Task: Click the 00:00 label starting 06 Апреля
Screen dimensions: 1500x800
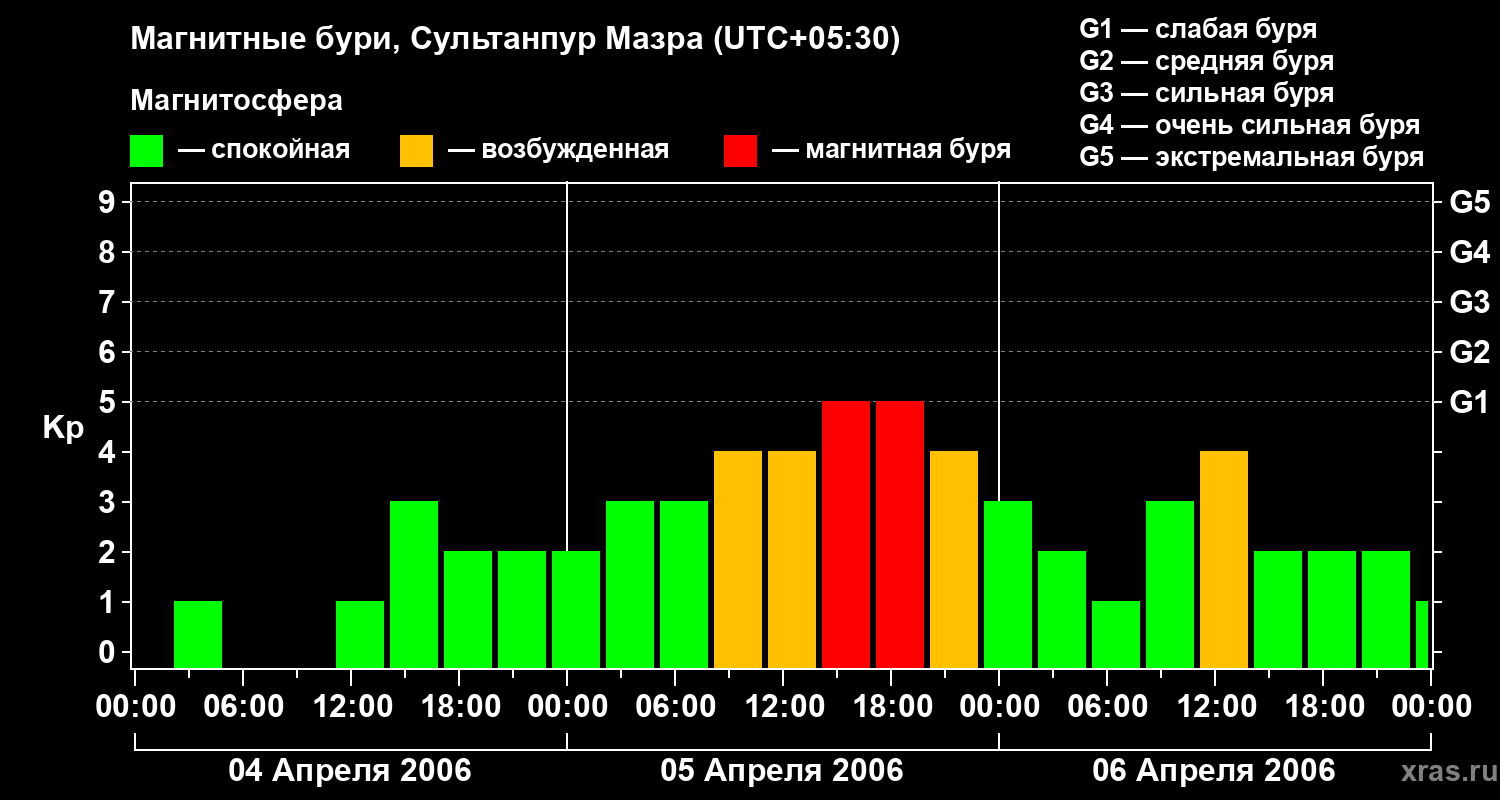Action: tap(999, 707)
